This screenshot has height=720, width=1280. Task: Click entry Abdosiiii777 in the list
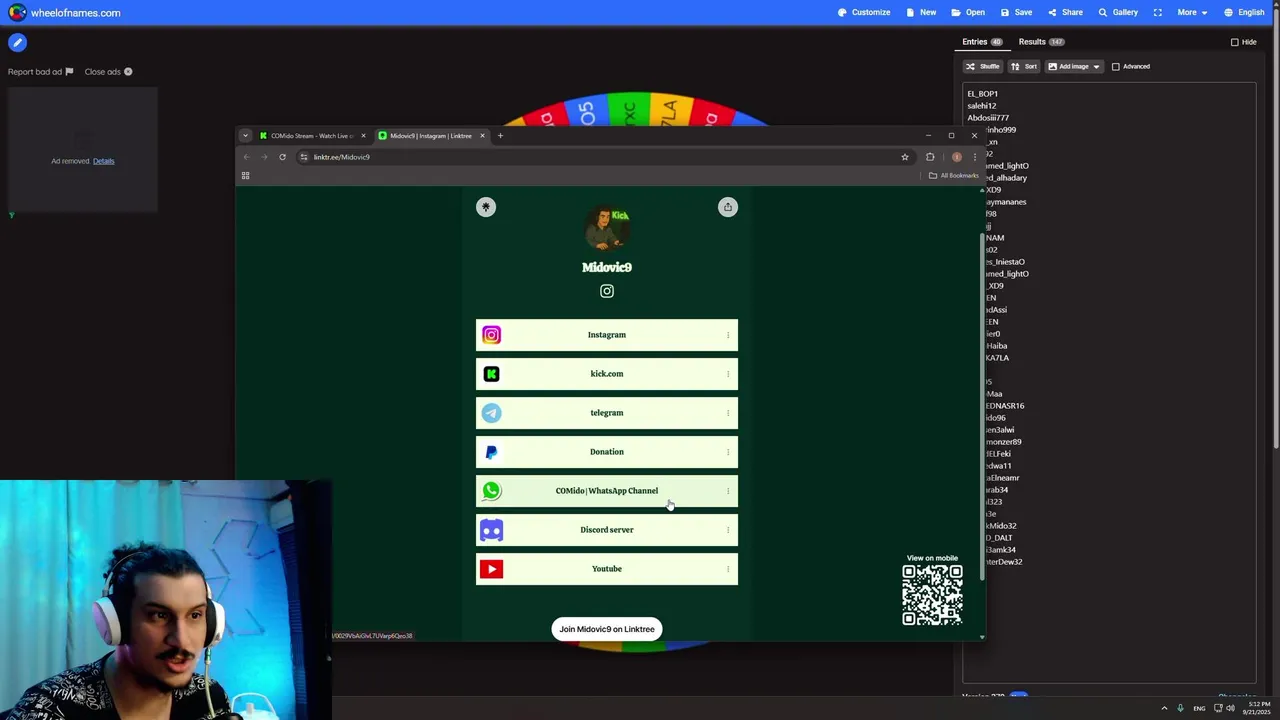click(x=988, y=118)
